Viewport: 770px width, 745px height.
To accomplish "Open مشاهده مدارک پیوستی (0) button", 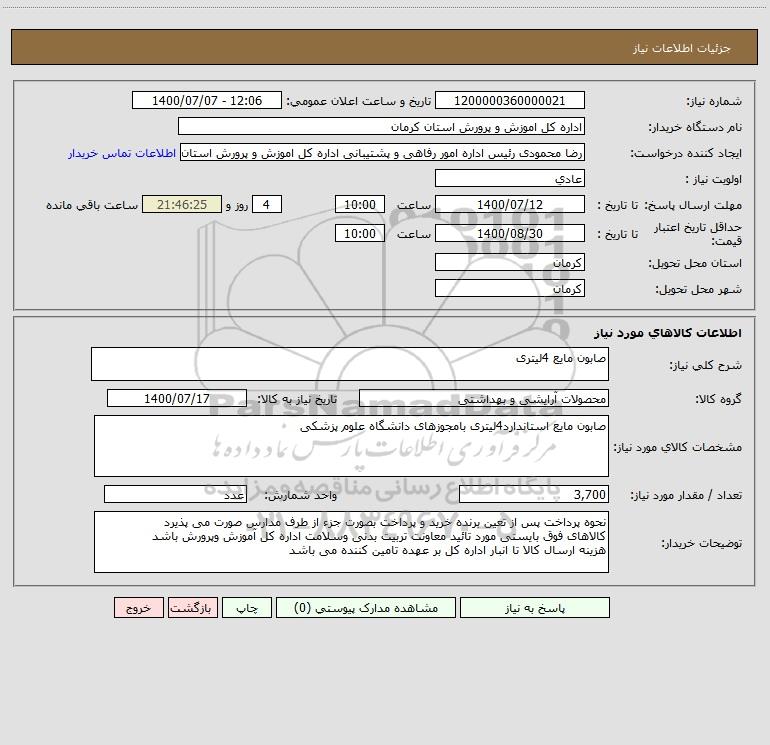I will (x=366, y=608).
